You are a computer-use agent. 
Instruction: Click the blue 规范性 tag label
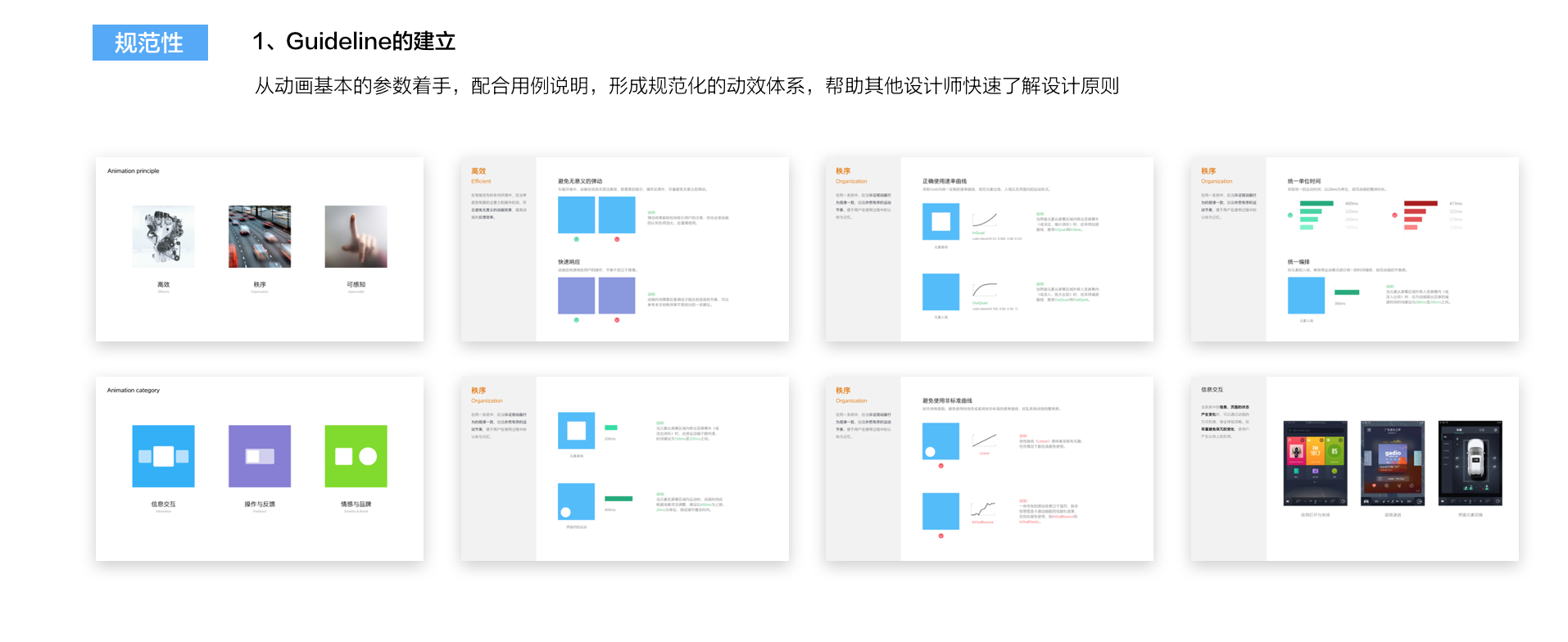150,43
